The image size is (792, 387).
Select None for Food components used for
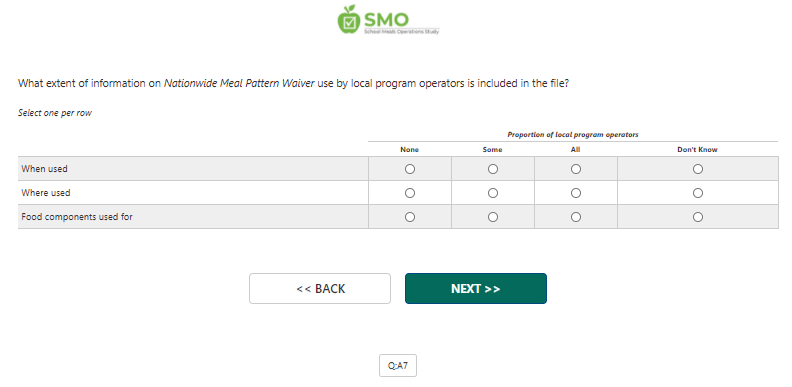coord(410,217)
